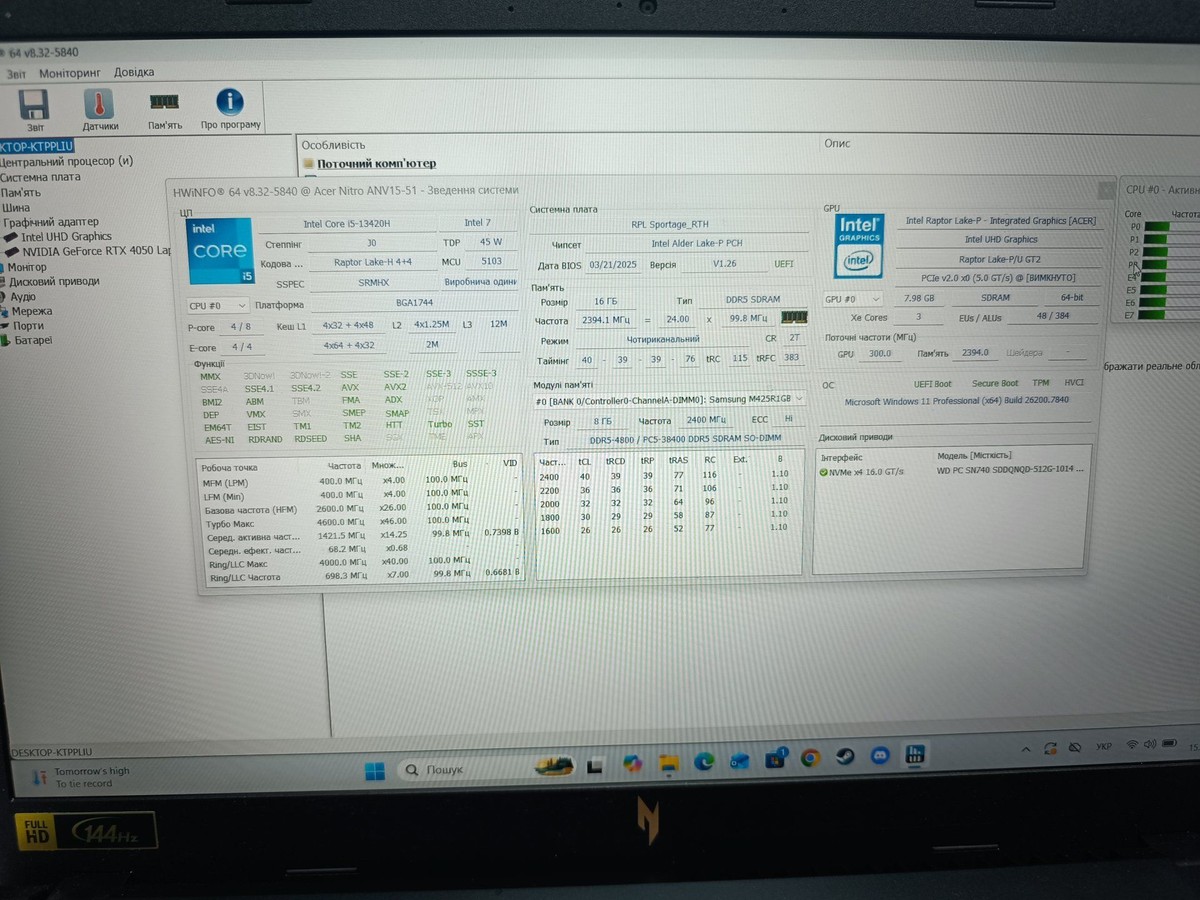Open the Довідка menu
The image size is (1200, 900).
[x=134, y=73]
